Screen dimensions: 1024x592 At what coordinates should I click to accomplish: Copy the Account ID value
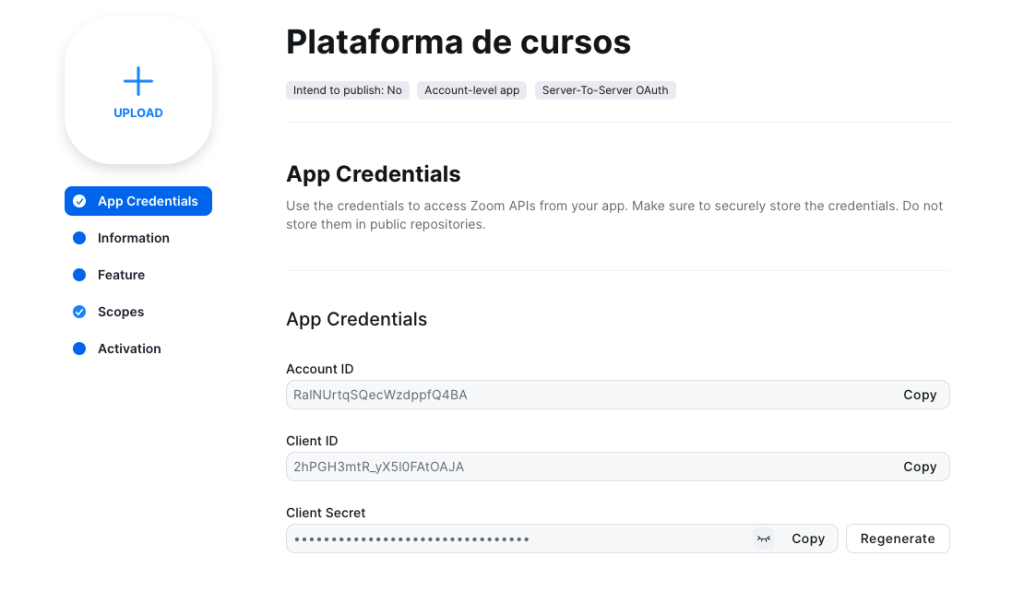pyautogui.click(x=919, y=395)
